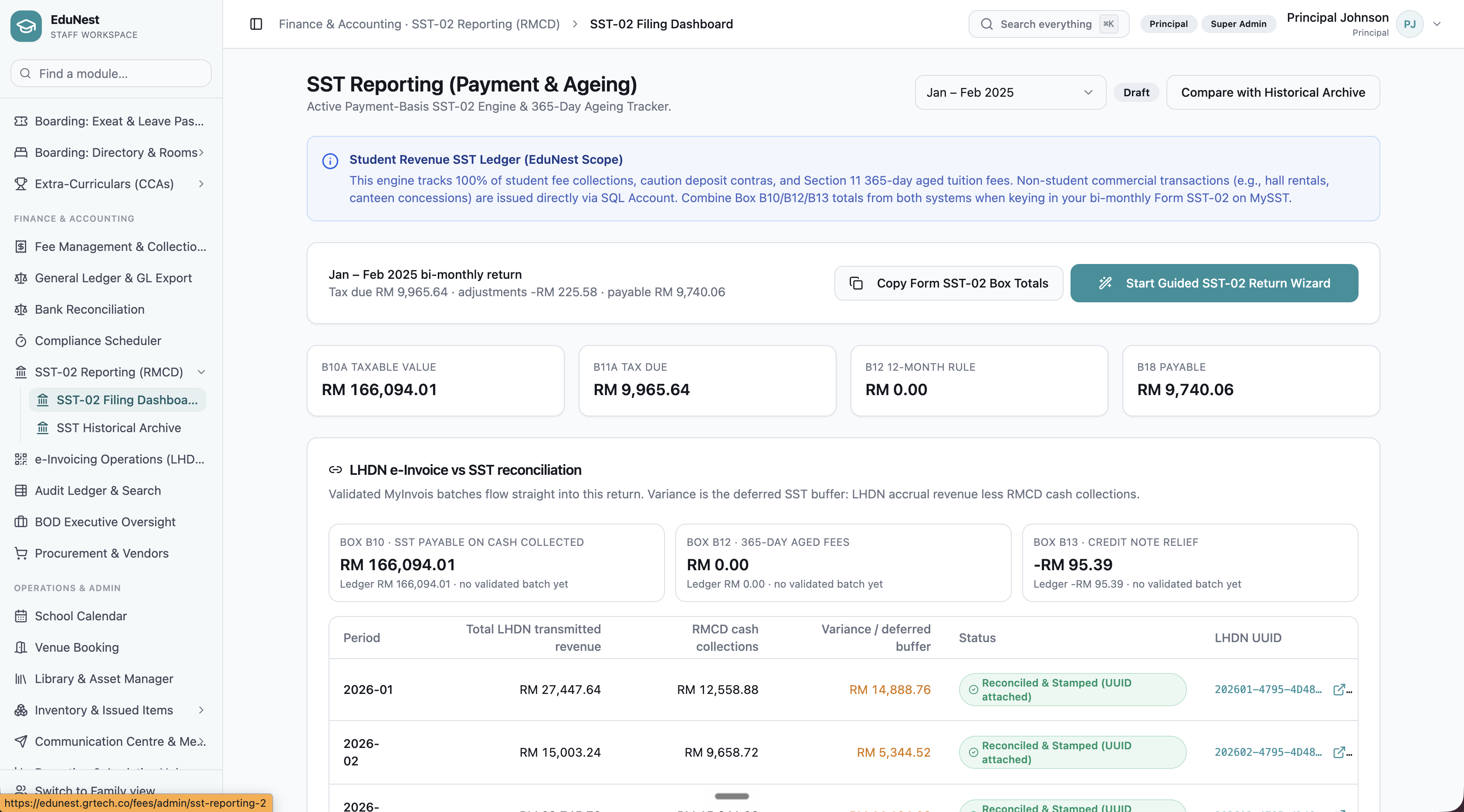This screenshot has height=812, width=1464.
Task: Click the EduNest graduation cap logo
Action: point(26,26)
